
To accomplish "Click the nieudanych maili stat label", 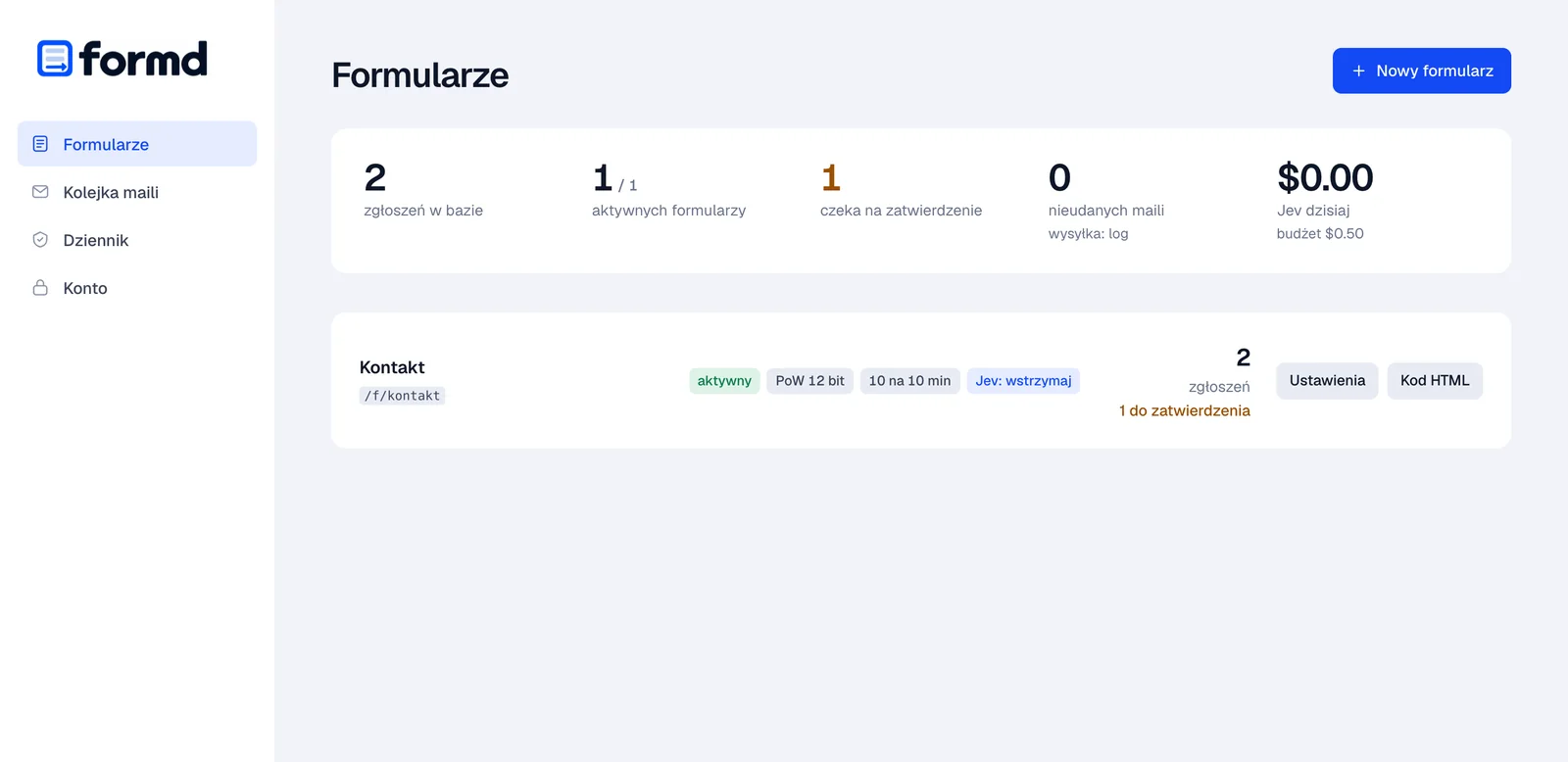I will pos(1106,211).
